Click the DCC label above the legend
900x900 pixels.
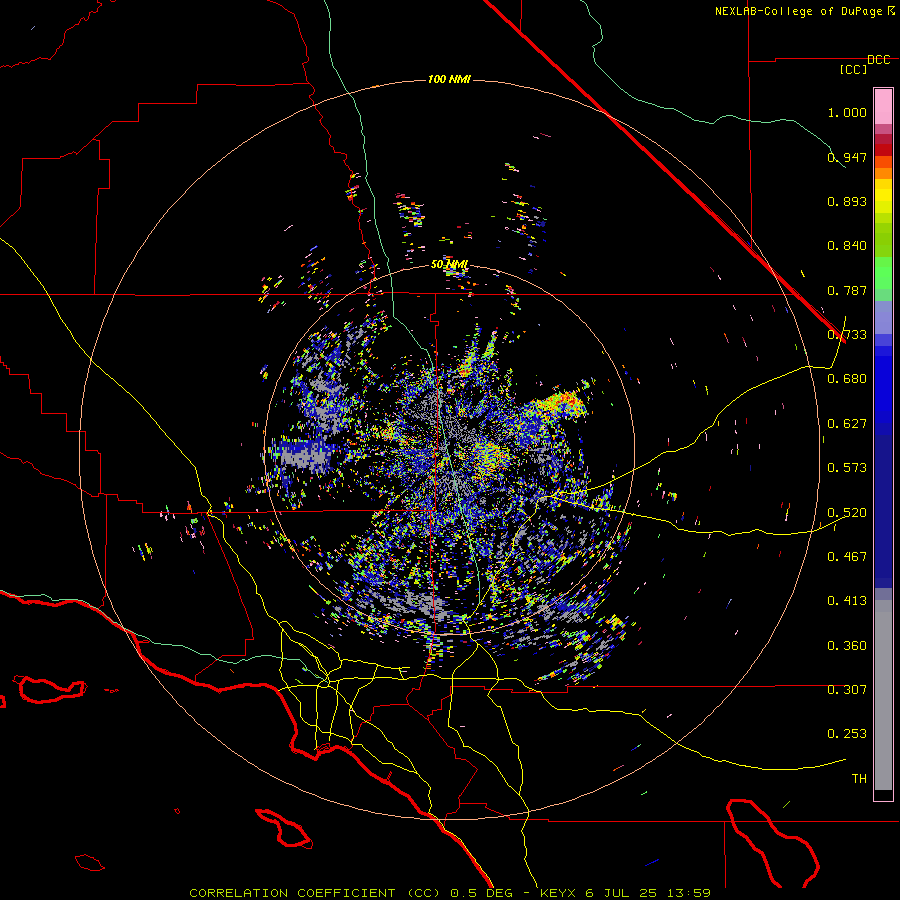pos(879,60)
